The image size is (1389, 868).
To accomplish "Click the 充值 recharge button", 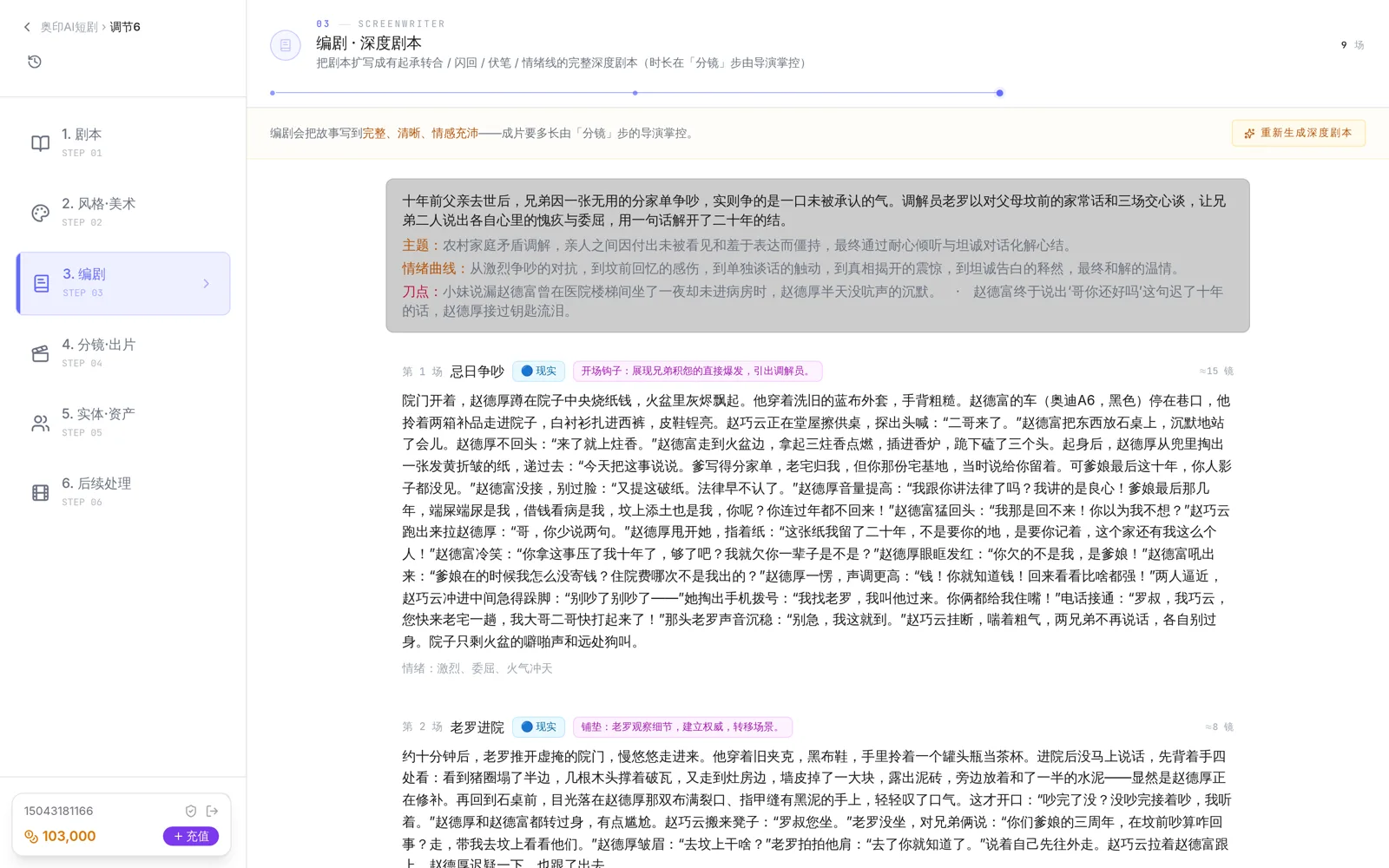I will click(x=191, y=836).
